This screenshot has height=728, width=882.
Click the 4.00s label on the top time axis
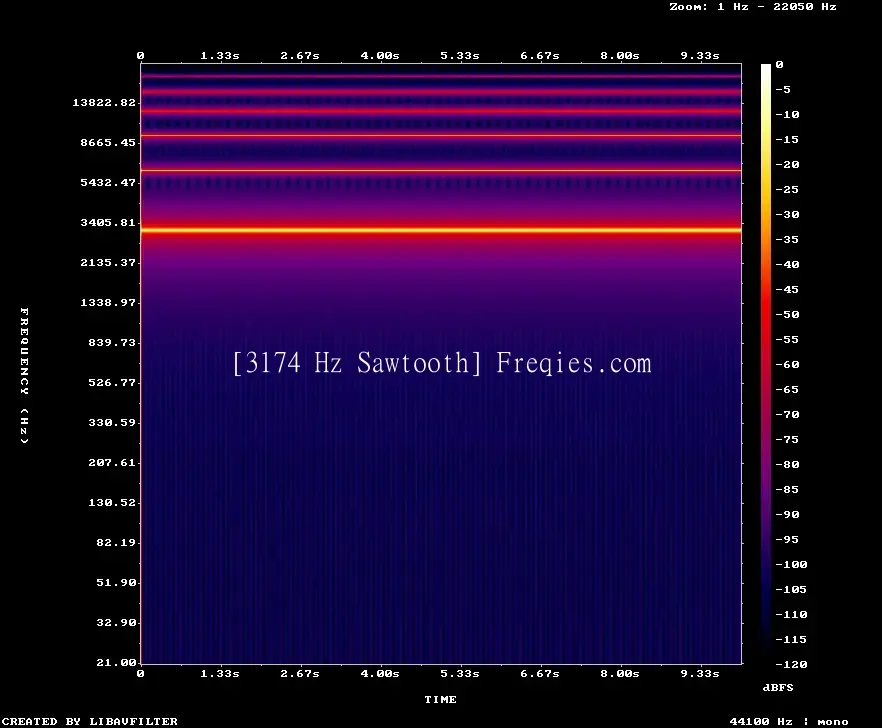pyautogui.click(x=380, y=56)
